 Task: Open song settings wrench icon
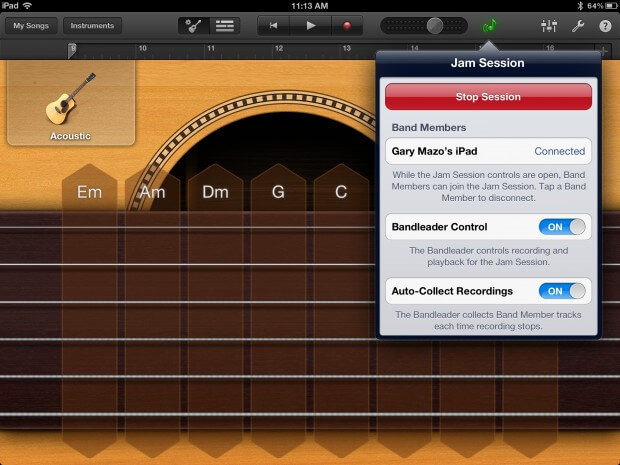click(x=578, y=26)
